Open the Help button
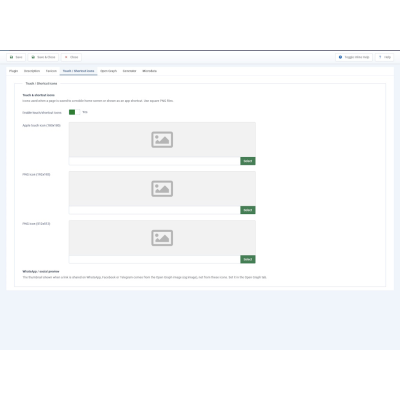This screenshot has width=400, height=400. click(x=384, y=57)
